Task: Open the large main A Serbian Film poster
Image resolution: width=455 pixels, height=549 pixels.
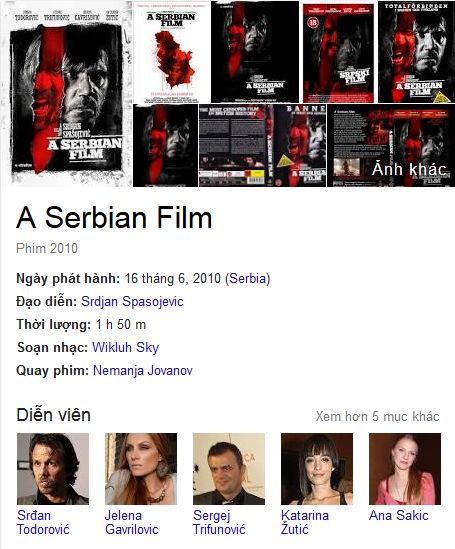Action: tap(66, 93)
